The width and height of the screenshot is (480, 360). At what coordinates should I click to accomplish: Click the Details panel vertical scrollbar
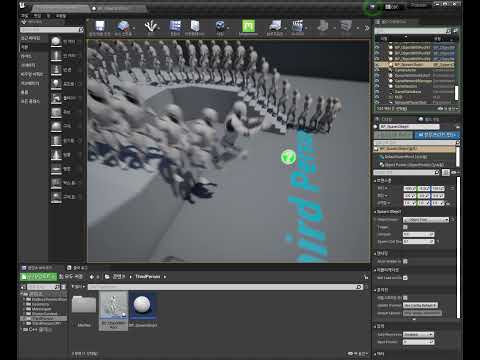[x=458, y=247]
